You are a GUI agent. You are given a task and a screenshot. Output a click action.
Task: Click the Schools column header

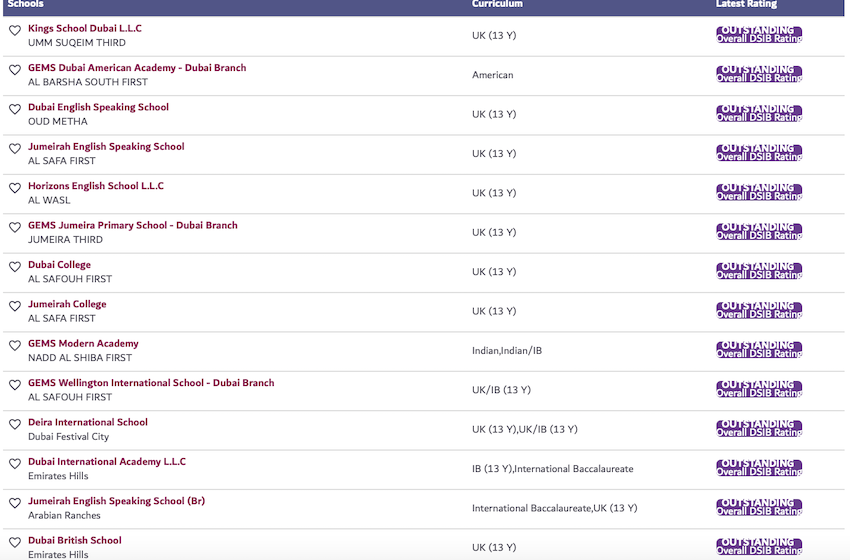26,5
